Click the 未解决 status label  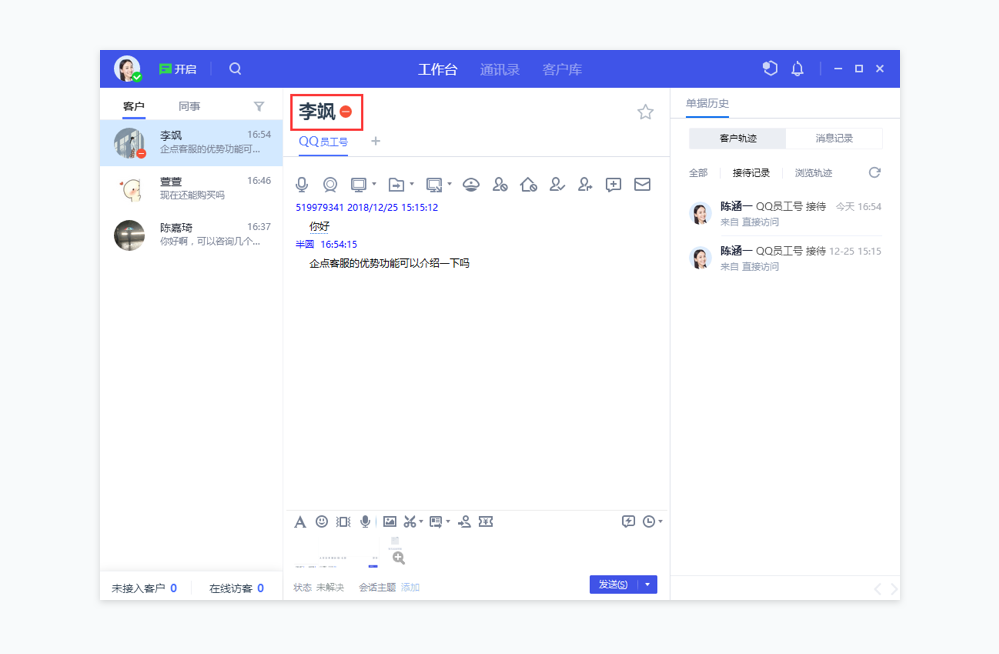coord(330,588)
